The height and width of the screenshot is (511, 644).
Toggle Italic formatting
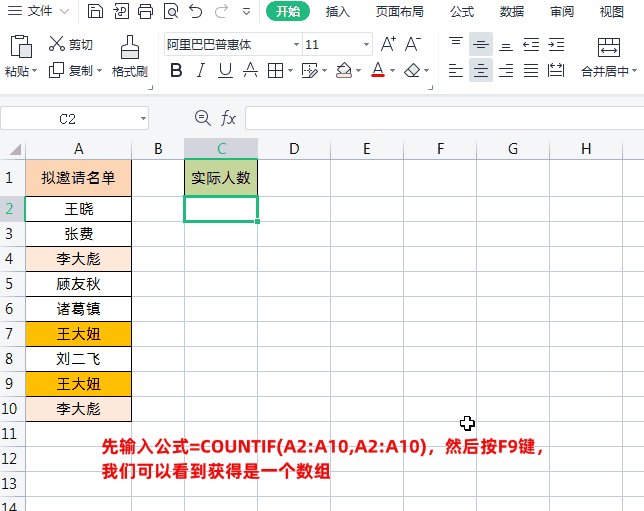[200, 71]
